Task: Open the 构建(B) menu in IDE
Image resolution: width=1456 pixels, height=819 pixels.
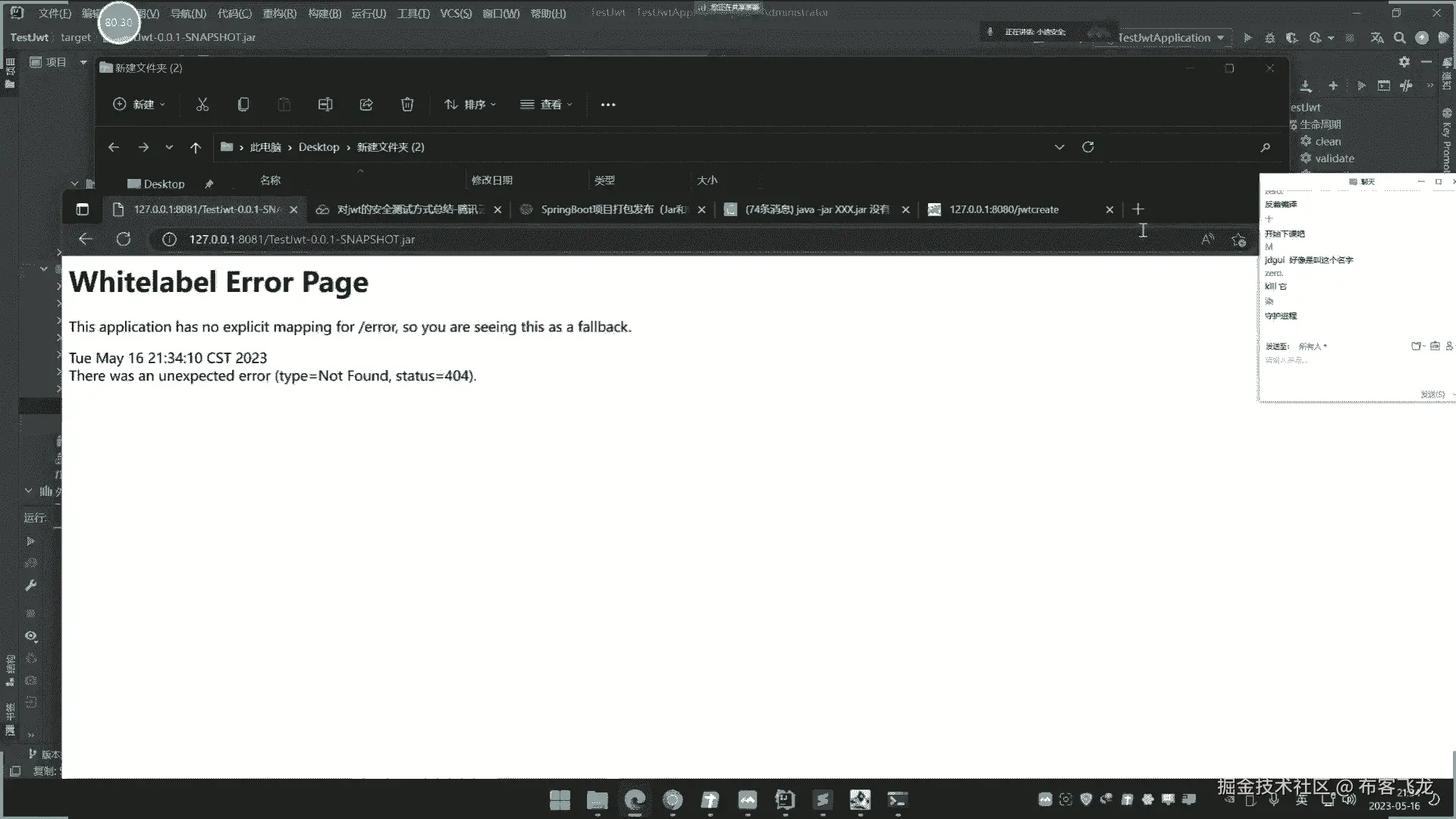Action: 325,14
